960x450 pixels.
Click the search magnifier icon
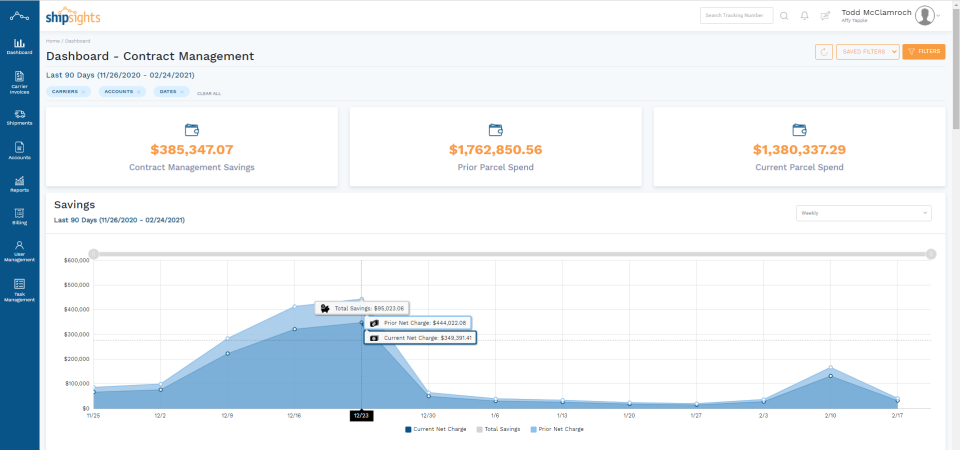(784, 16)
